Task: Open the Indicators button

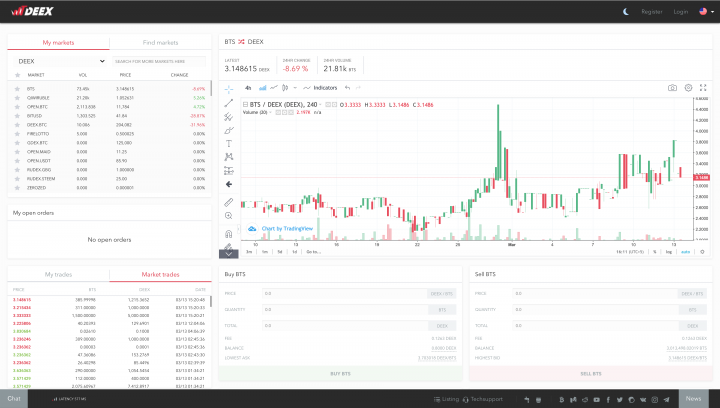Action: coord(321,88)
